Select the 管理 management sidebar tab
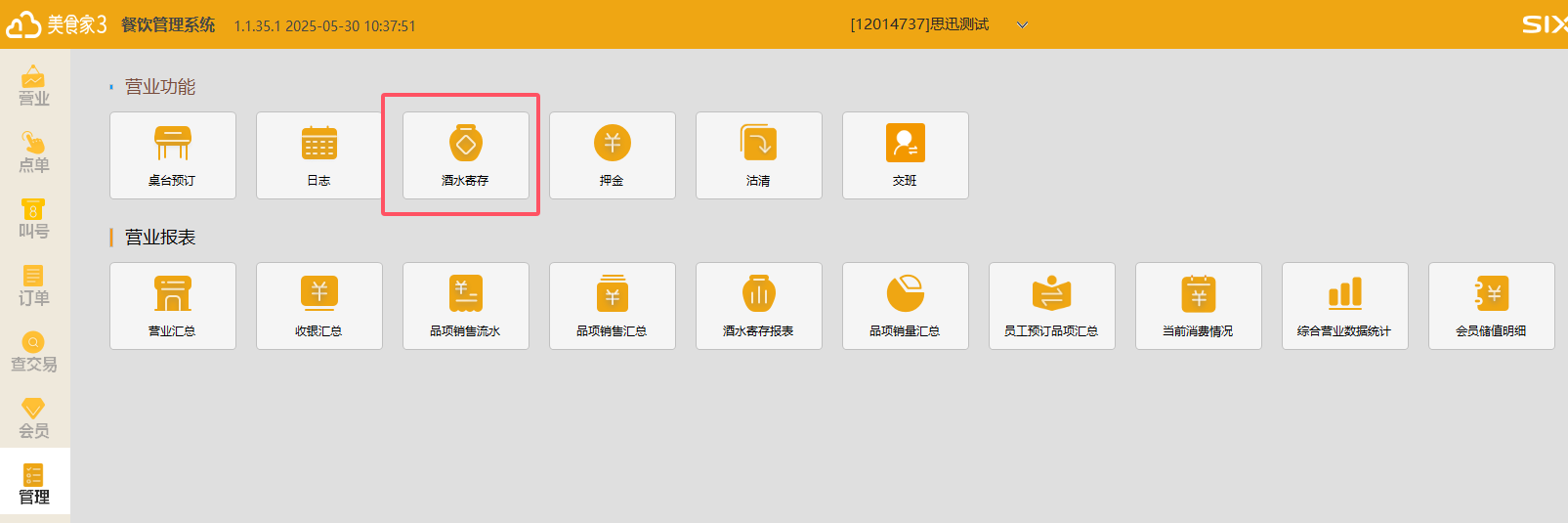 [34, 483]
